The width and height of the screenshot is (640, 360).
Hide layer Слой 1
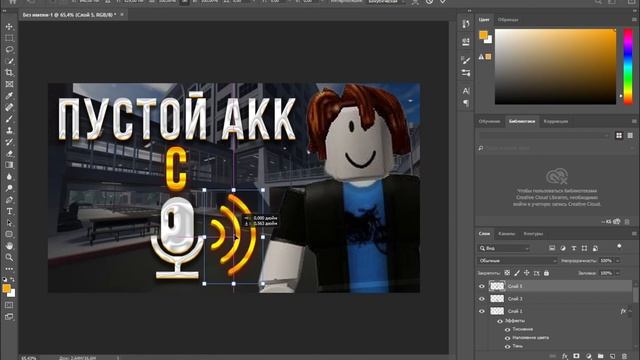click(x=482, y=311)
